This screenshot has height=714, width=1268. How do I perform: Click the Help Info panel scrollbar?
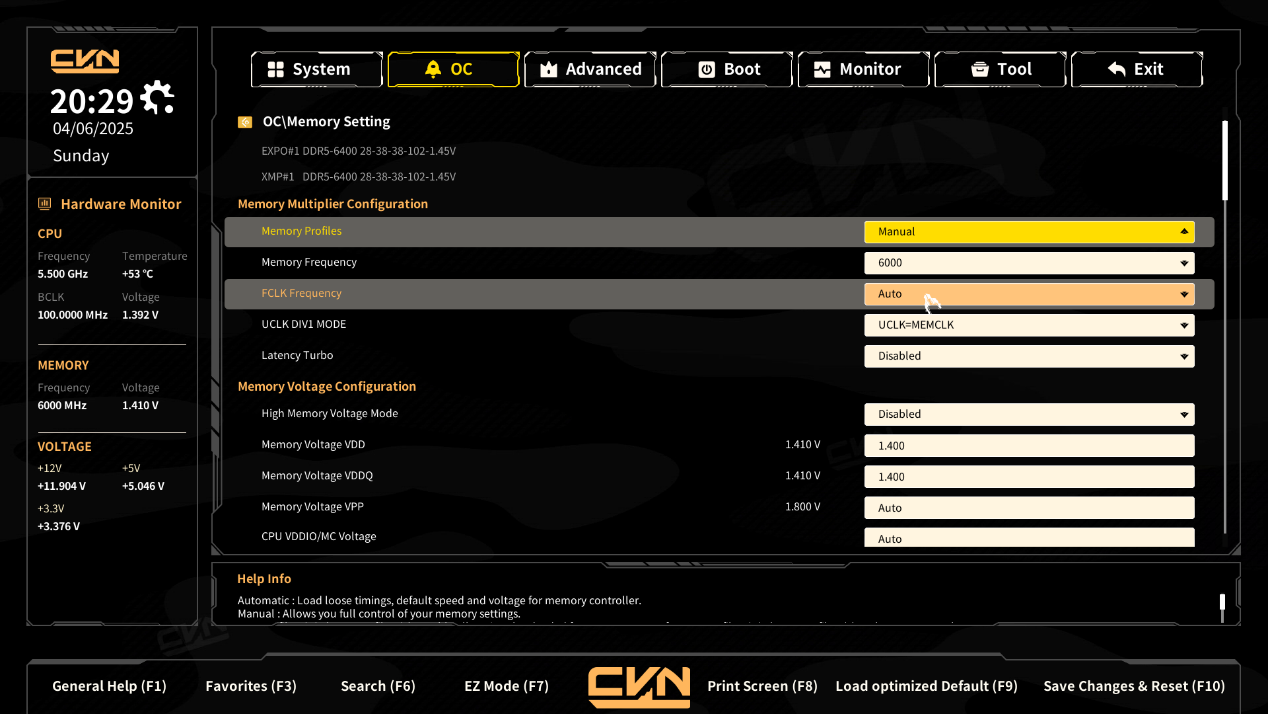coord(1222,602)
